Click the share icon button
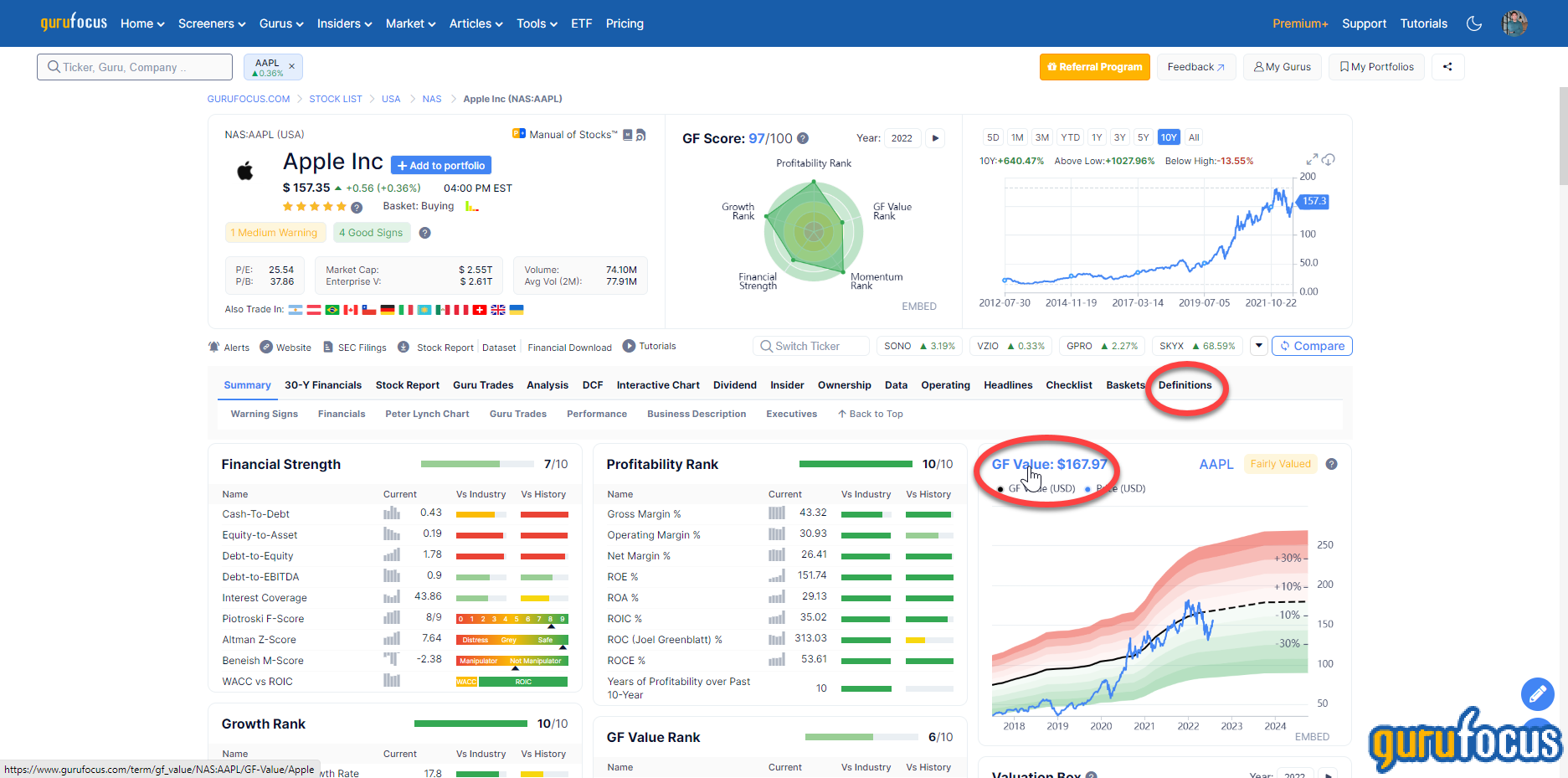1568x778 pixels. pyautogui.click(x=1447, y=67)
